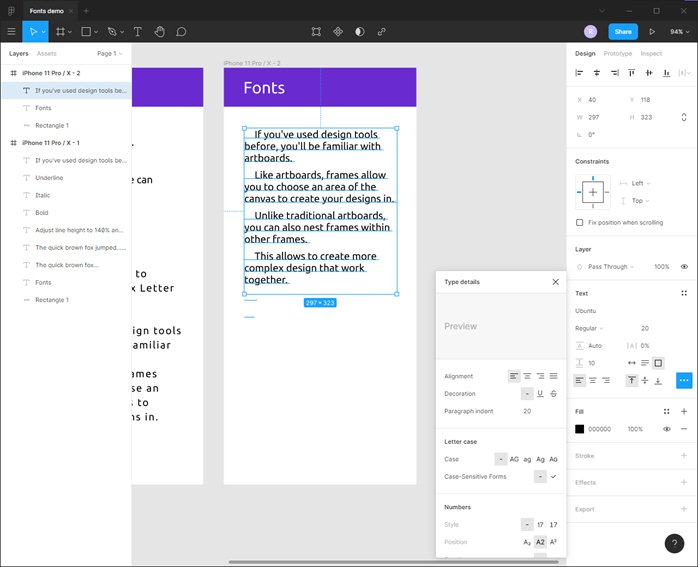Click the black fill color swatch
698x567 pixels.
pos(580,429)
